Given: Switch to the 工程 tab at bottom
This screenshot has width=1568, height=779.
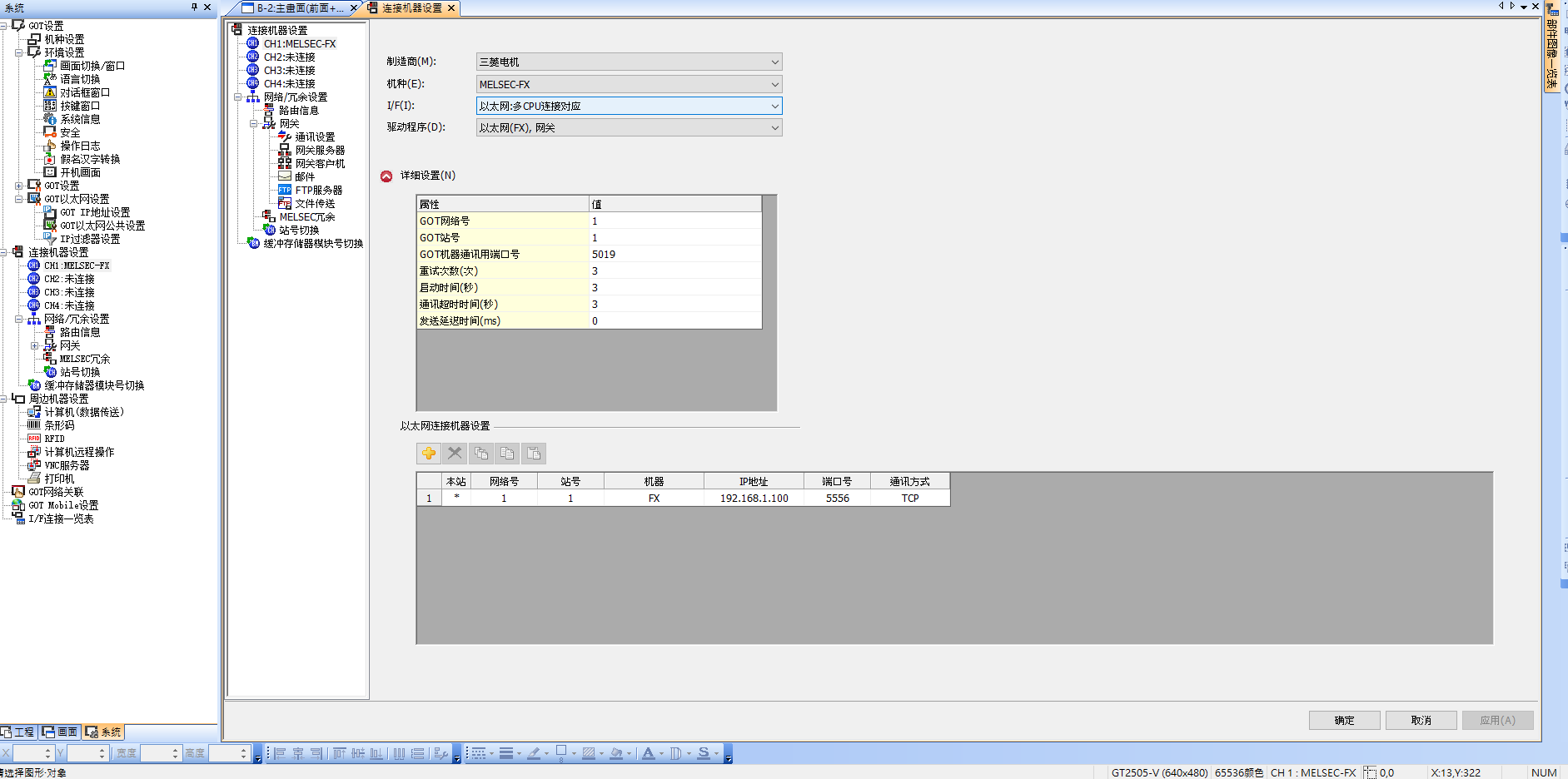Looking at the screenshot, I should (x=18, y=732).
